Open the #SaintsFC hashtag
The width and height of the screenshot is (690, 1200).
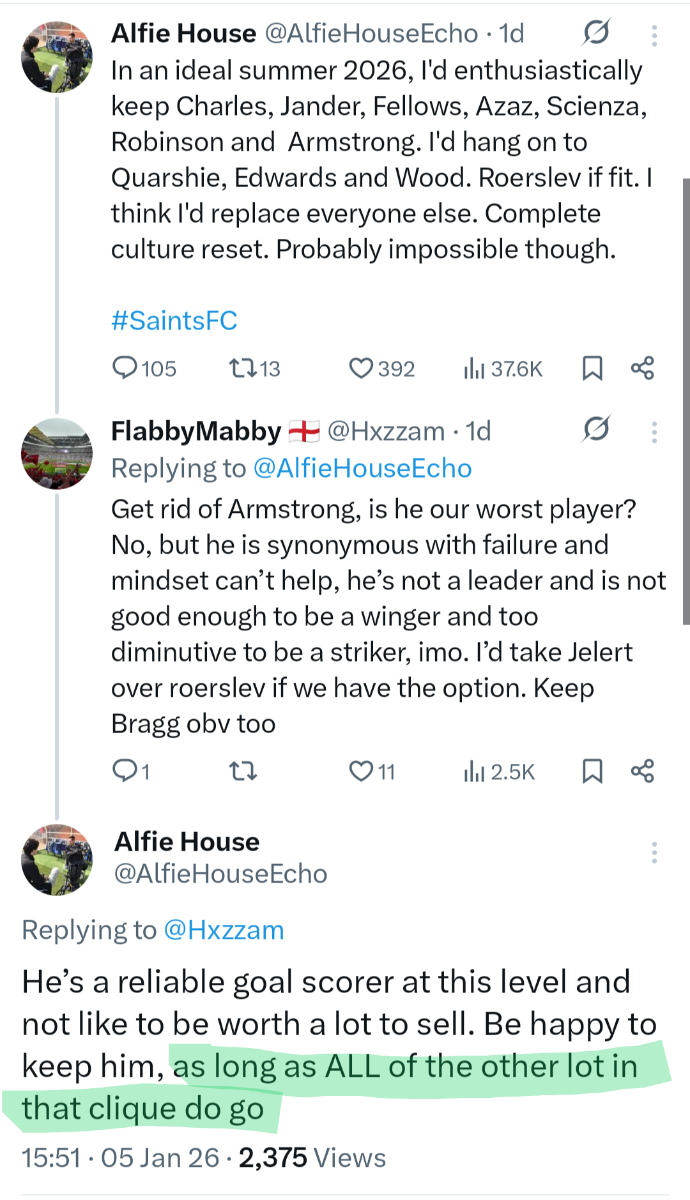pyautogui.click(x=174, y=321)
